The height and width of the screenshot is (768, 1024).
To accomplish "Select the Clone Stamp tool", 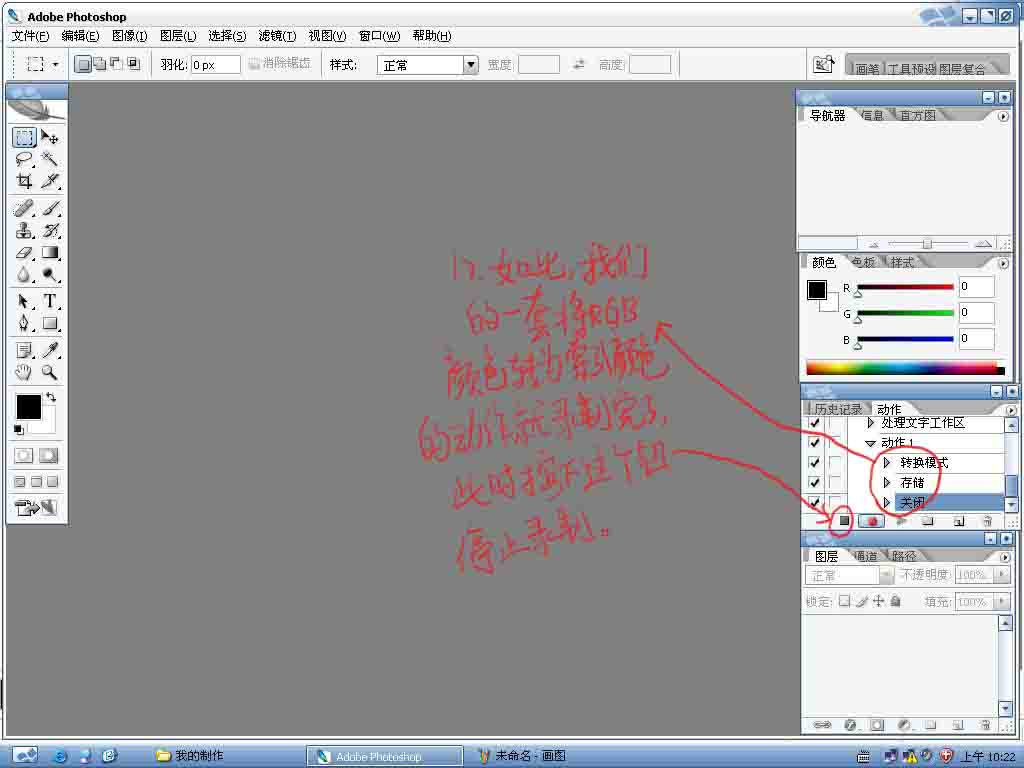I will (x=24, y=230).
